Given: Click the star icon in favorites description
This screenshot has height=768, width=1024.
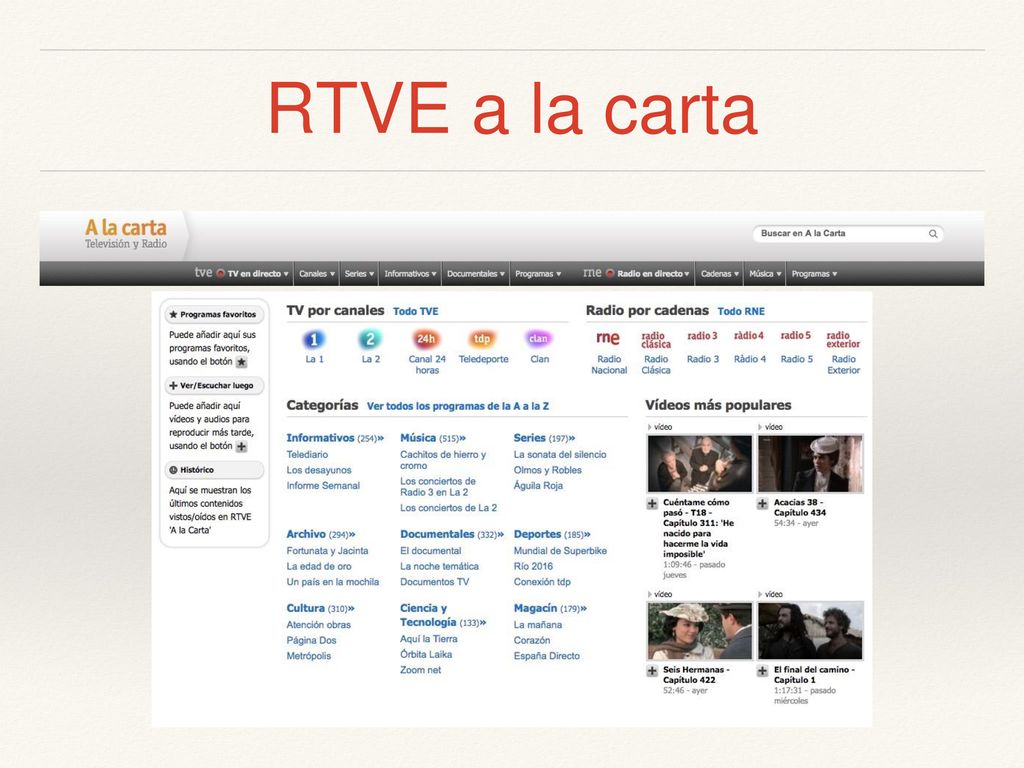Looking at the screenshot, I should click(242, 362).
